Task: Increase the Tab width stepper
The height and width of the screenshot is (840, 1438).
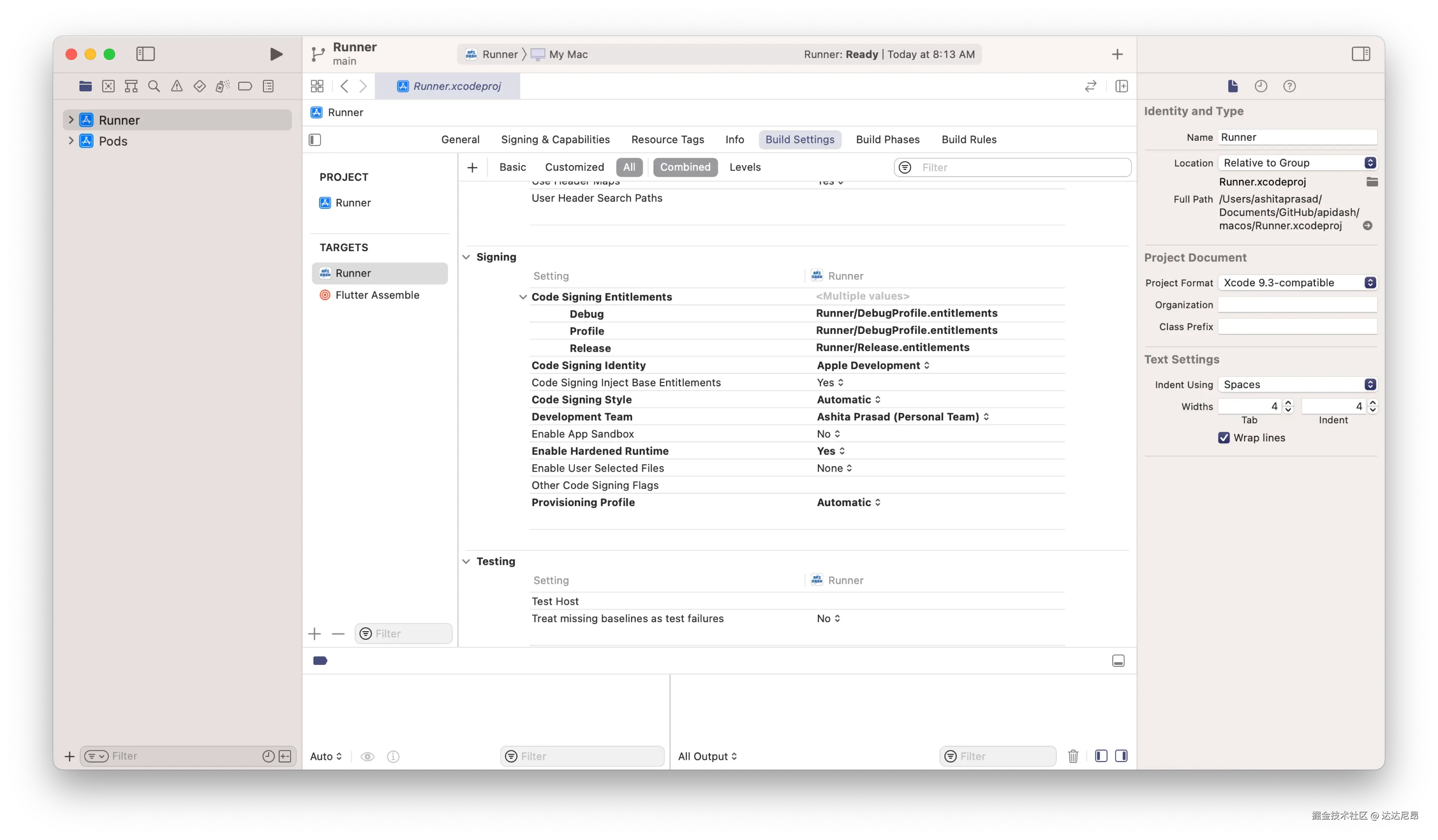Action: click(1288, 403)
